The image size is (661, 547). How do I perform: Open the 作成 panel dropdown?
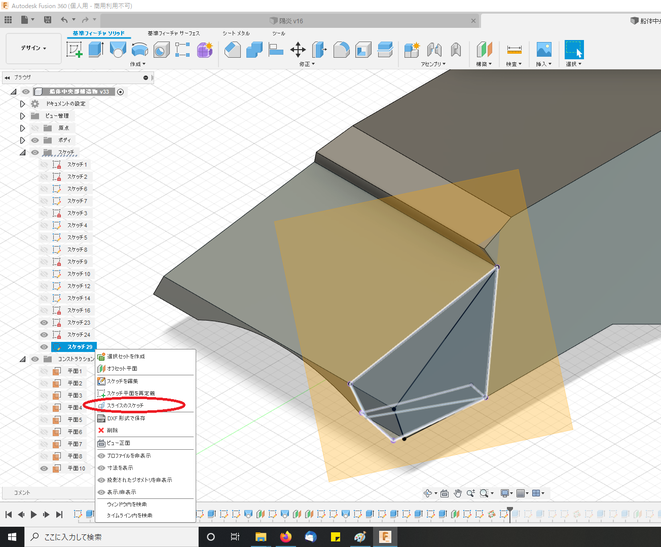point(137,64)
